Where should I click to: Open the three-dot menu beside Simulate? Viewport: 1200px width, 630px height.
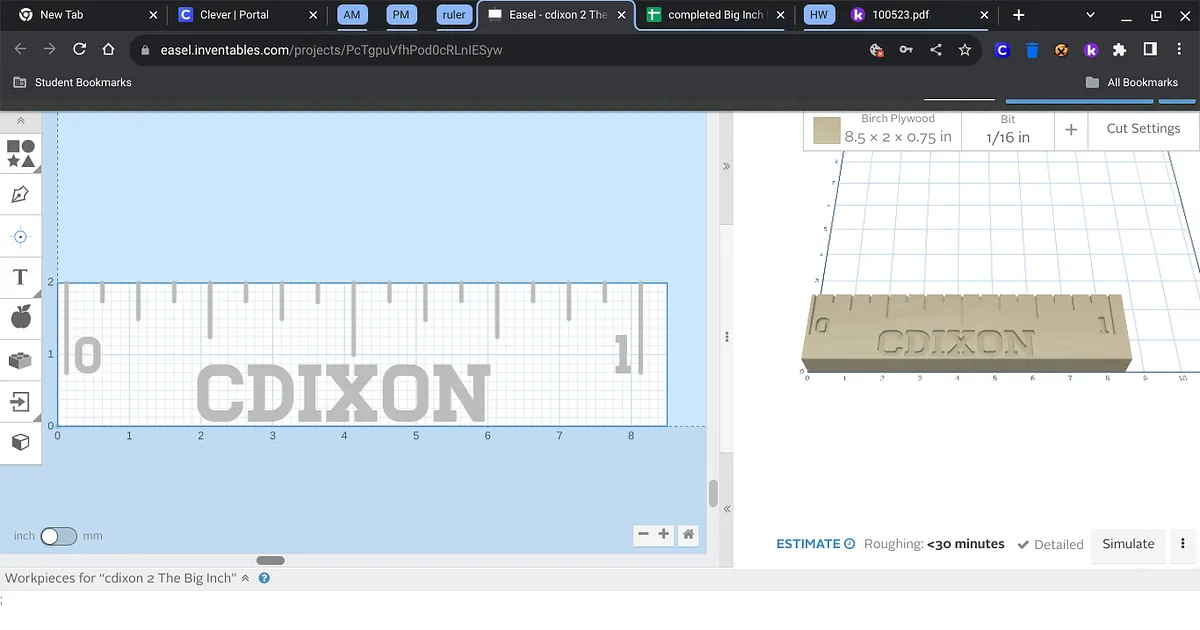pyautogui.click(x=1183, y=544)
